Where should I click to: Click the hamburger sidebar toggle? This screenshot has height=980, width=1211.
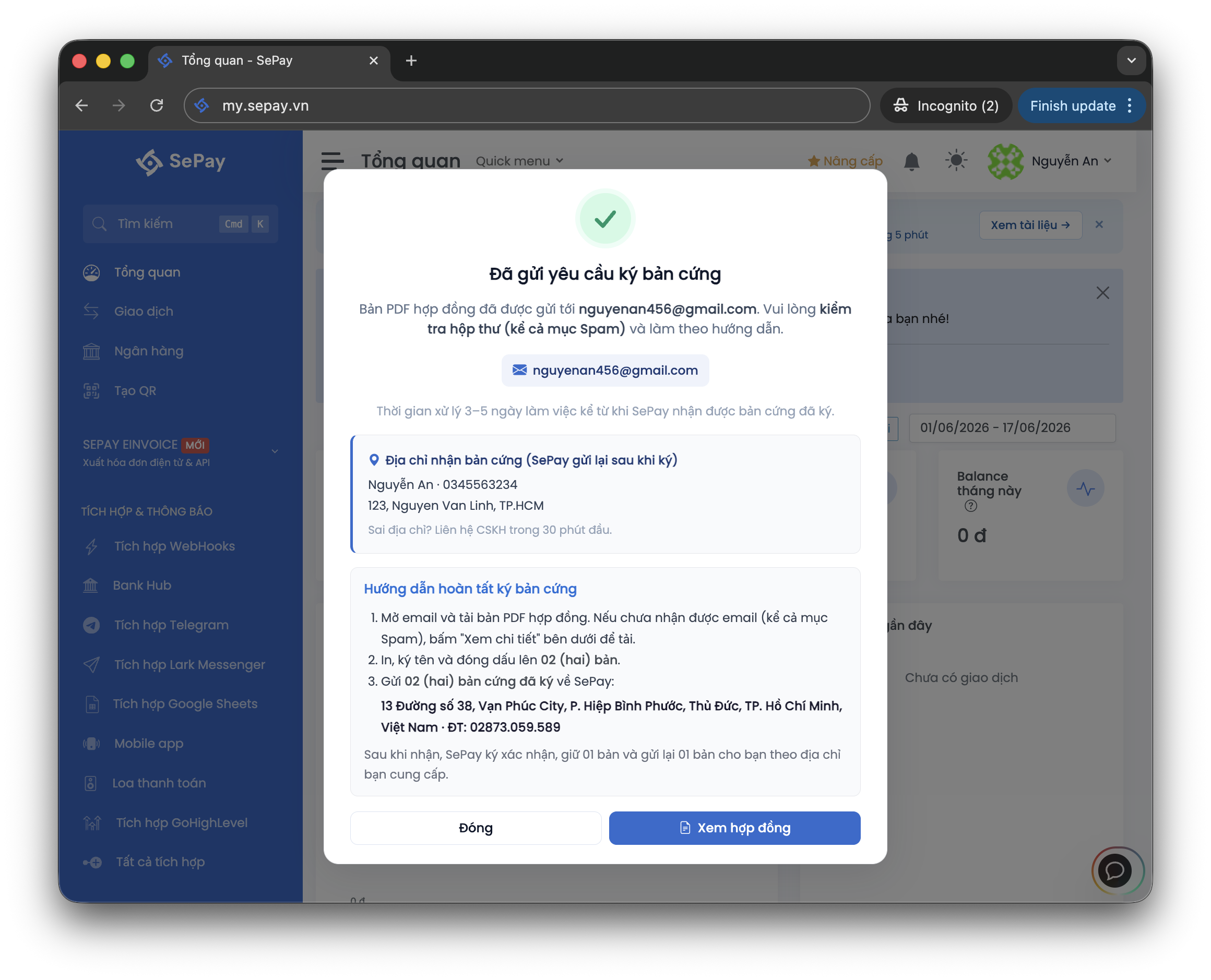[x=333, y=161]
